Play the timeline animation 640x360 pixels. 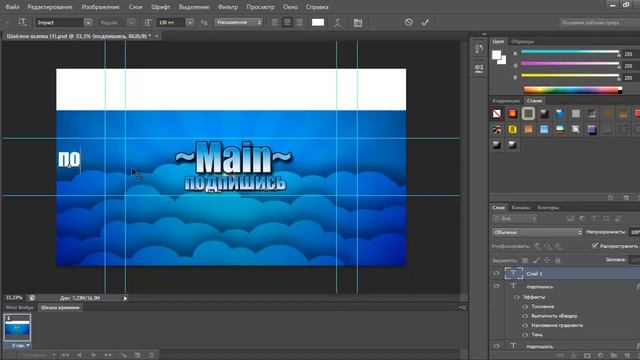(x=93, y=355)
